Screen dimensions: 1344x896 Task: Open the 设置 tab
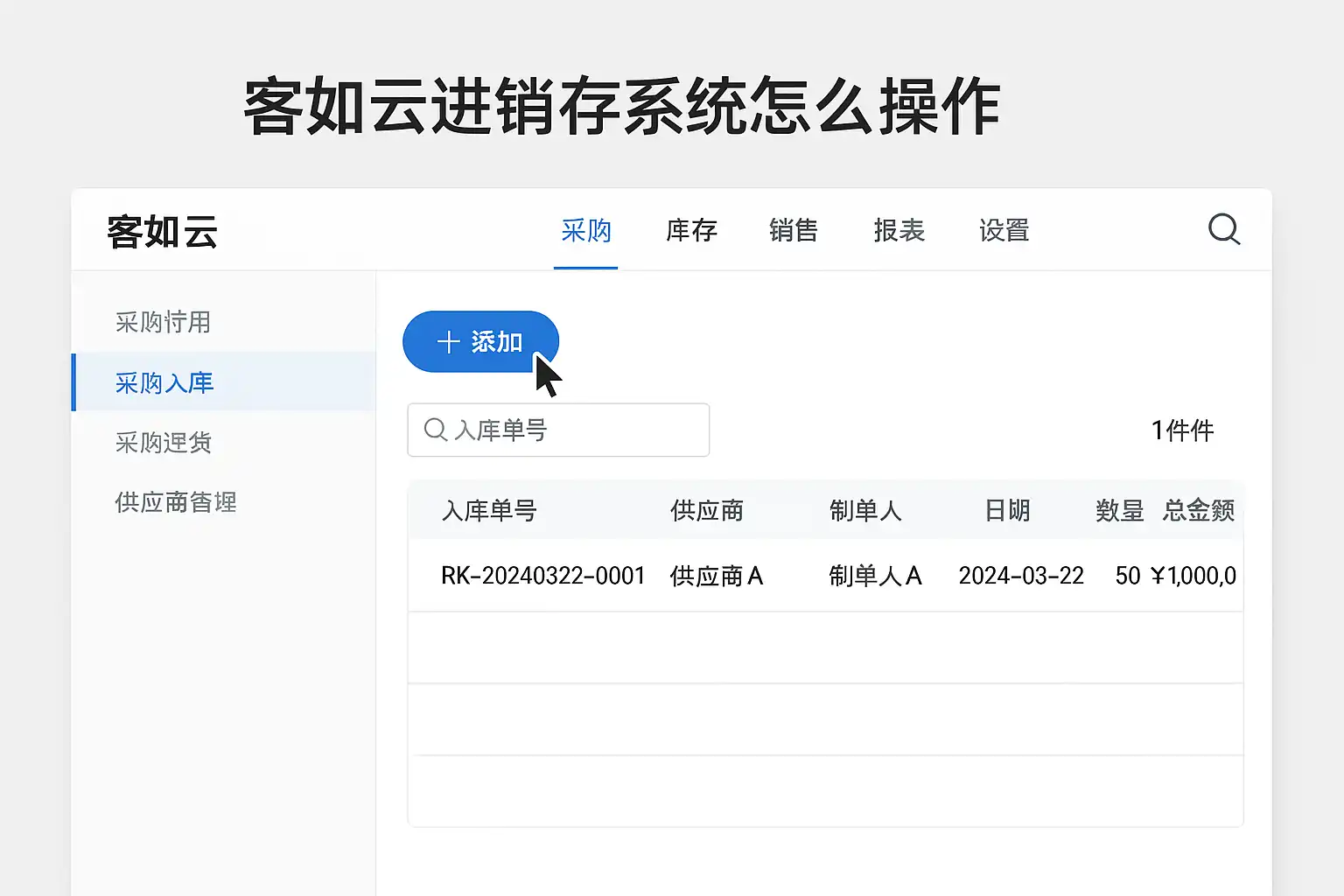1004,231
